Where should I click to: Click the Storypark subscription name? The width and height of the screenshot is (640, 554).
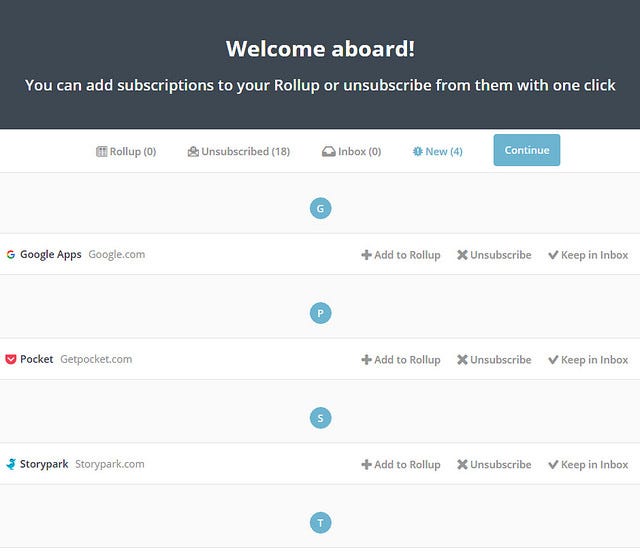click(44, 464)
